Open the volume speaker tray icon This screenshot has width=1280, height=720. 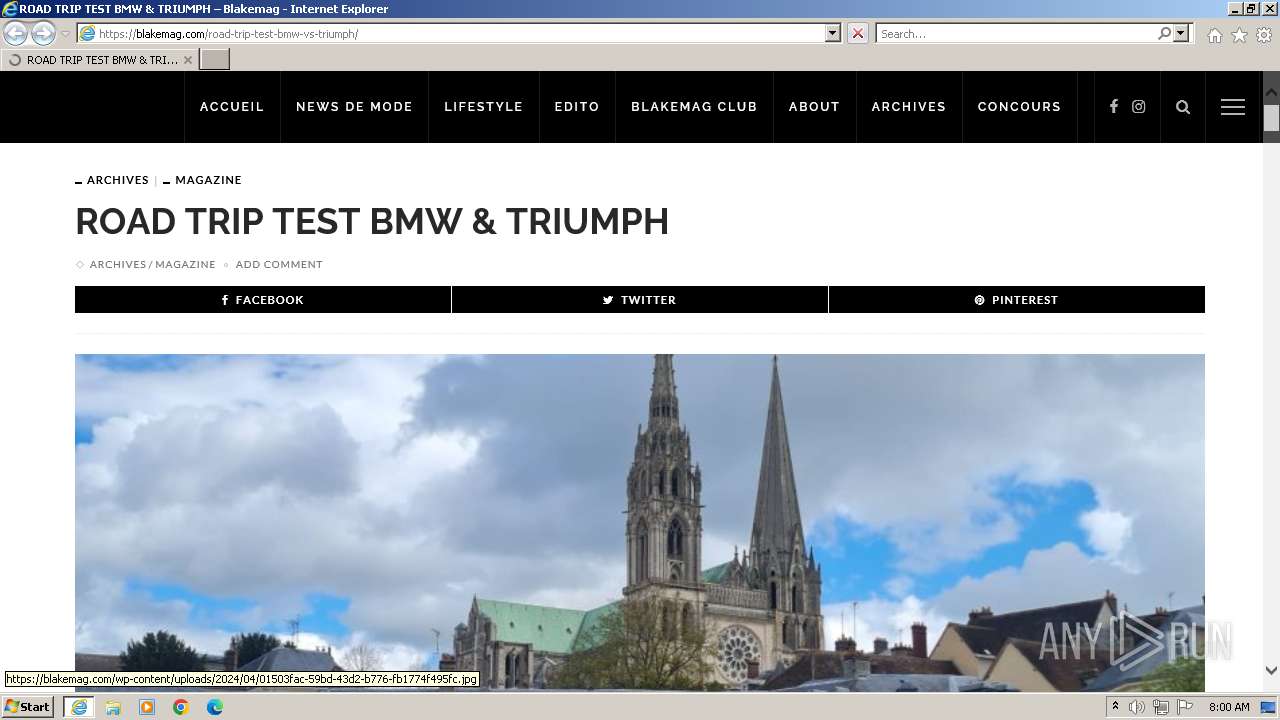[1137, 707]
